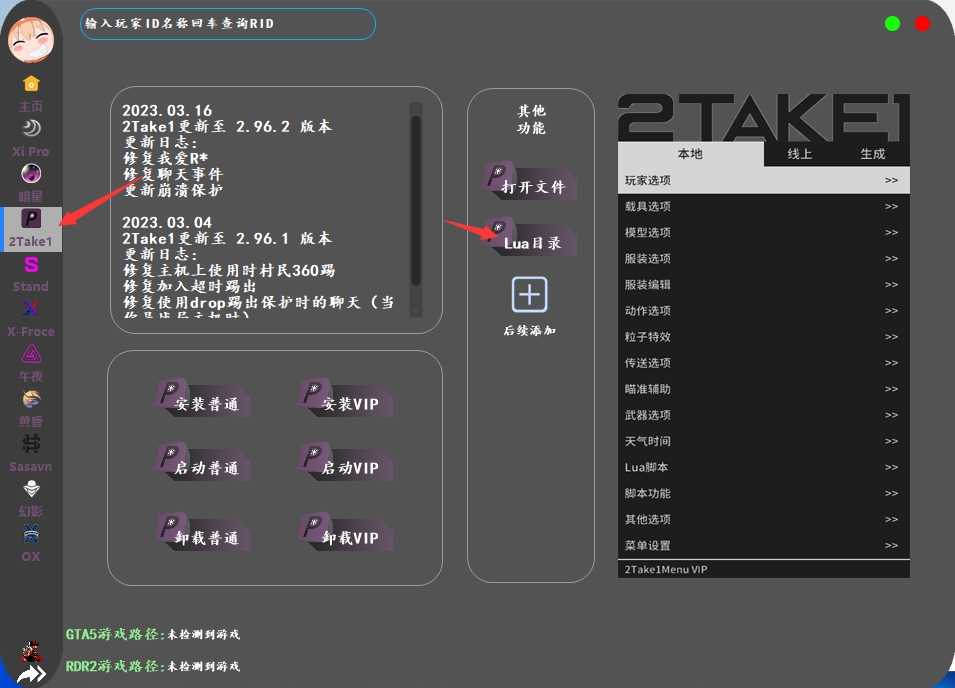The height and width of the screenshot is (688, 955).
Task: Select the 暗星 sidebar icon
Action: coord(31,173)
